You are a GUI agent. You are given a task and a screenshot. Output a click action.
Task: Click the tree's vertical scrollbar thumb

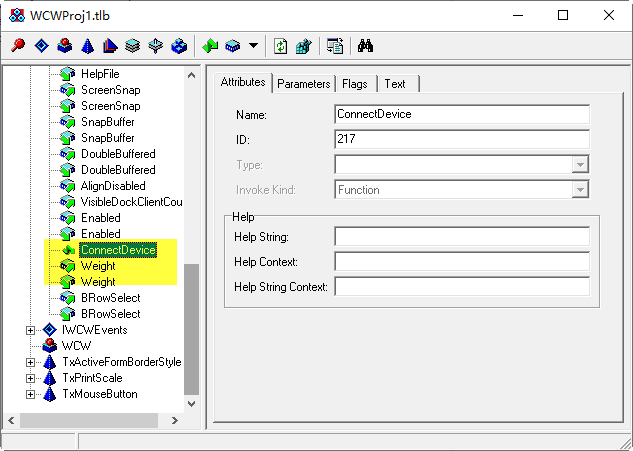(192, 329)
